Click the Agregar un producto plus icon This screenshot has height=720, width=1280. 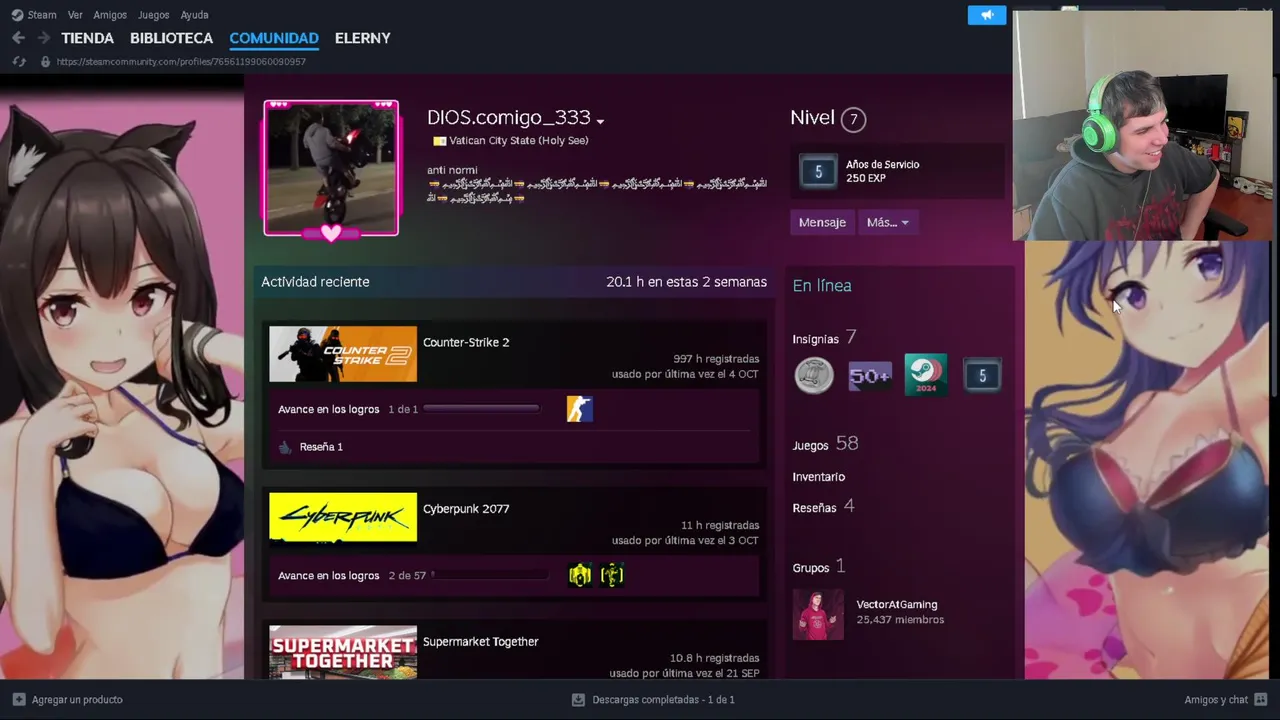coord(18,700)
